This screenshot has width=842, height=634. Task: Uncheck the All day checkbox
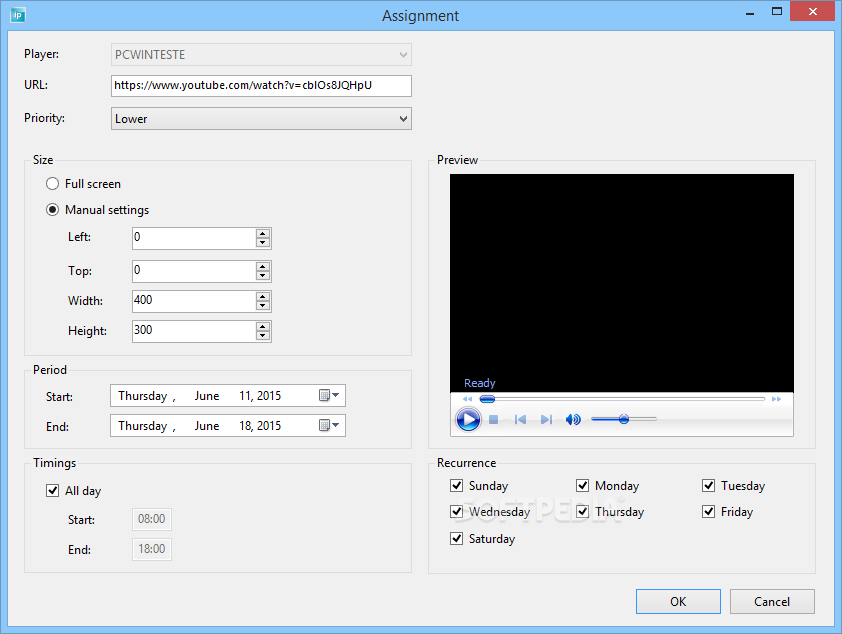click(x=52, y=490)
